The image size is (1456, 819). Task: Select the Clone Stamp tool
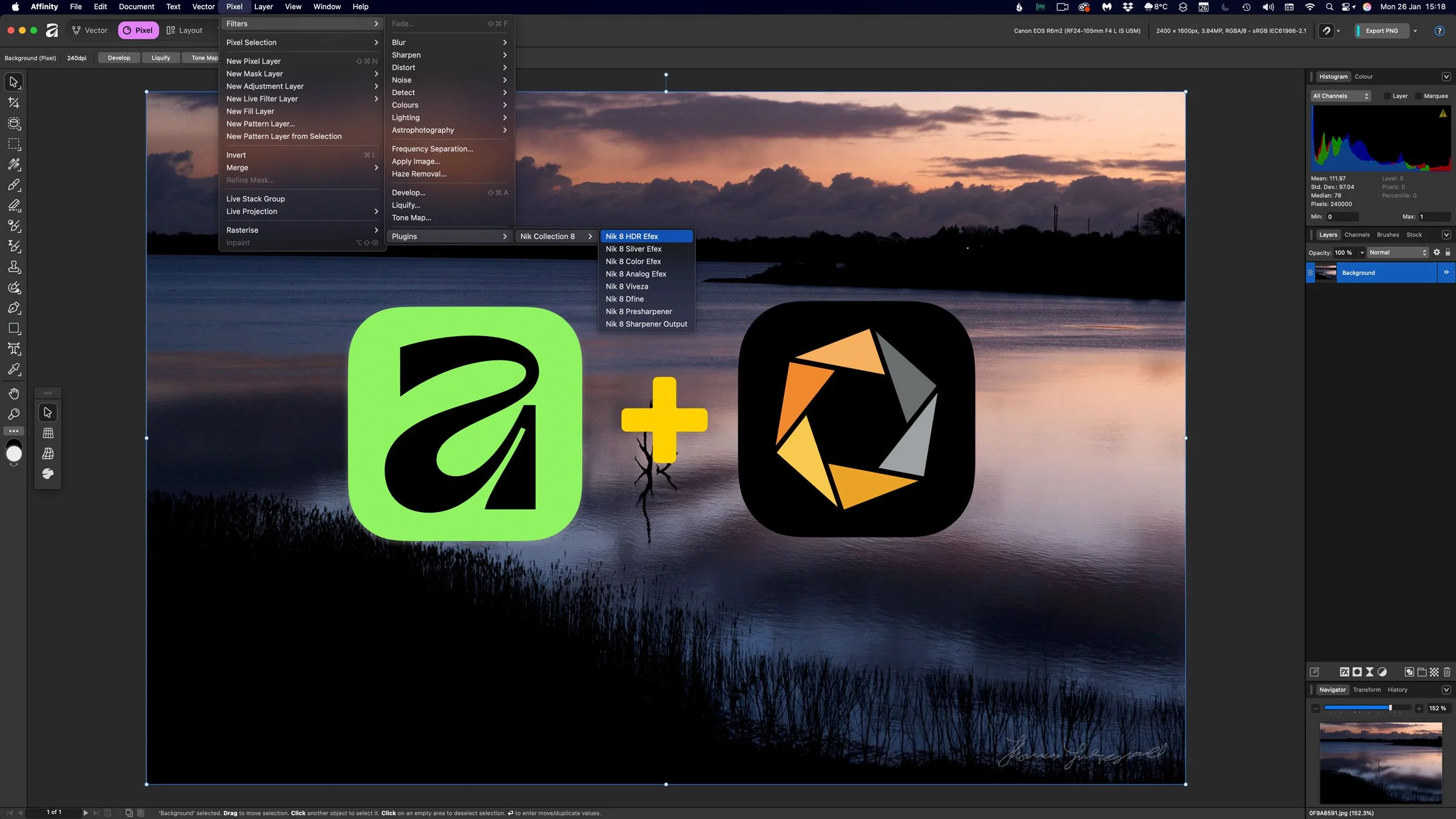[x=14, y=267]
